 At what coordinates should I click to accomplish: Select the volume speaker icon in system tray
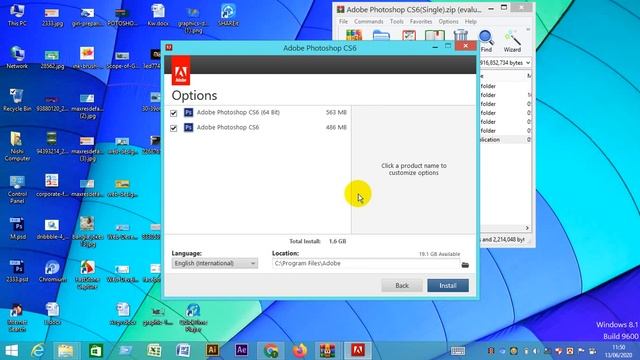coord(536,351)
